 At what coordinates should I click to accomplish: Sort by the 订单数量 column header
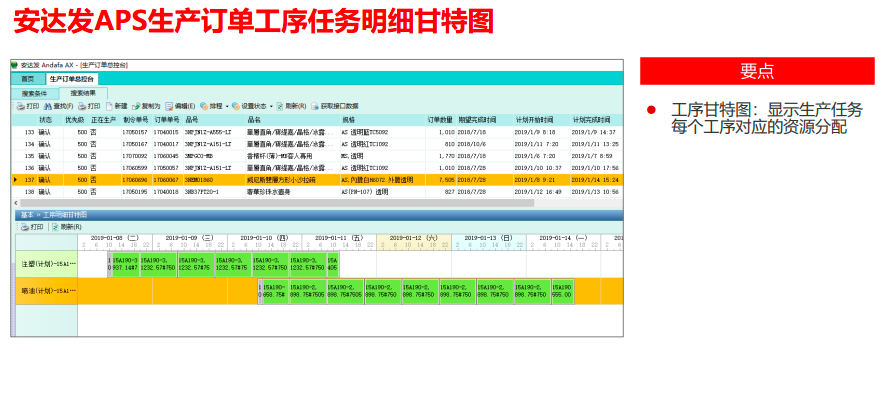[440, 120]
